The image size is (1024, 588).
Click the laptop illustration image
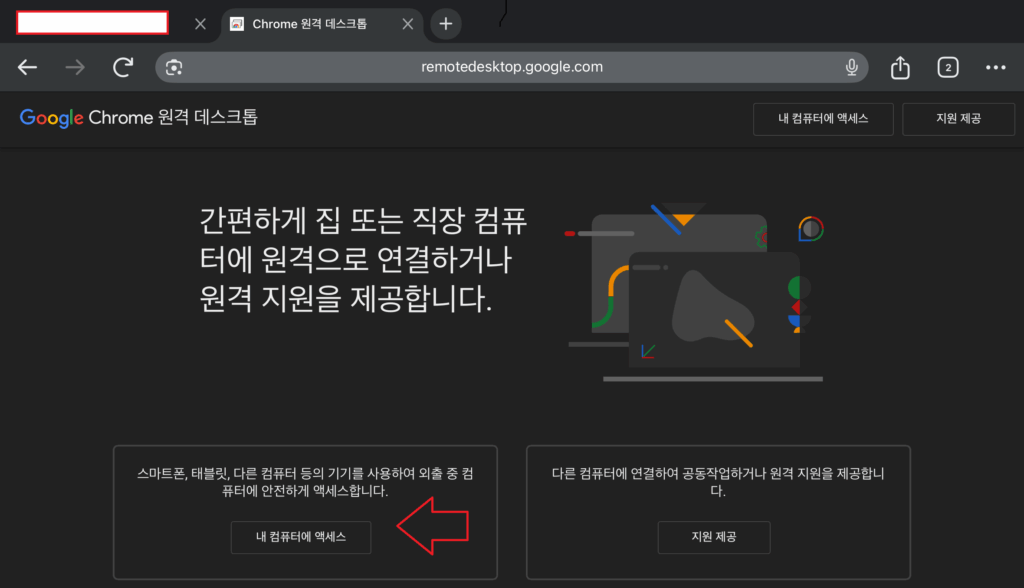pyautogui.click(x=695, y=292)
